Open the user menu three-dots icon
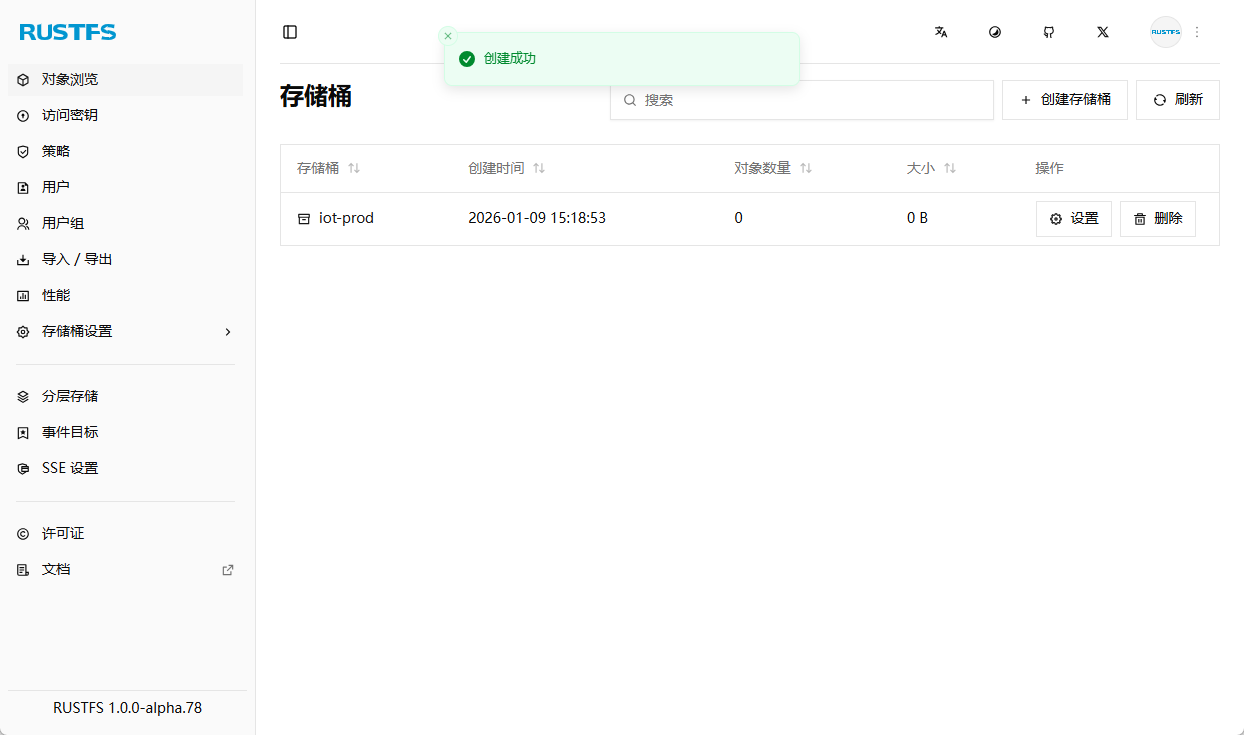This screenshot has width=1244, height=735. tap(1197, 32)
